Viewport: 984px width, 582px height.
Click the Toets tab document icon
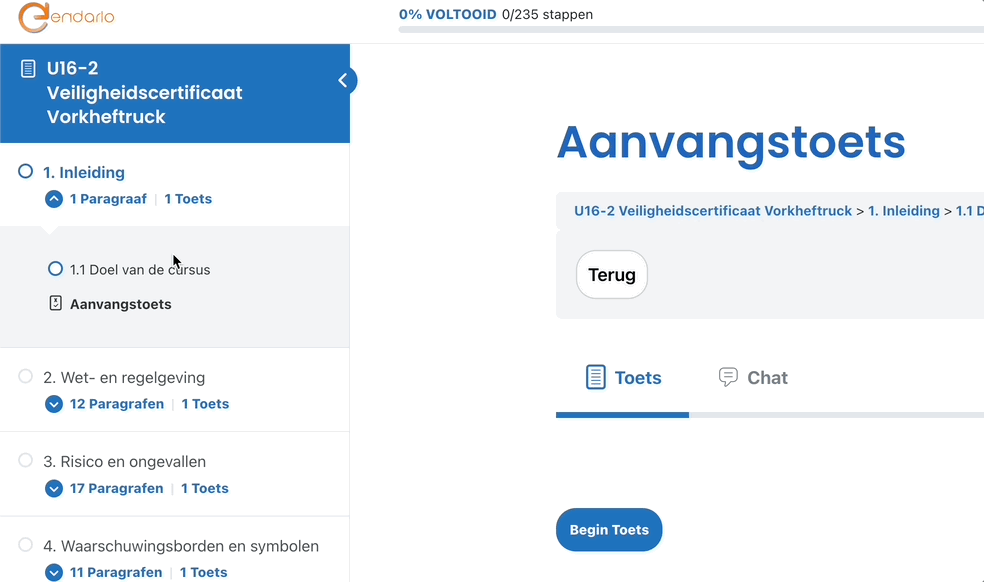coord(596,377)
